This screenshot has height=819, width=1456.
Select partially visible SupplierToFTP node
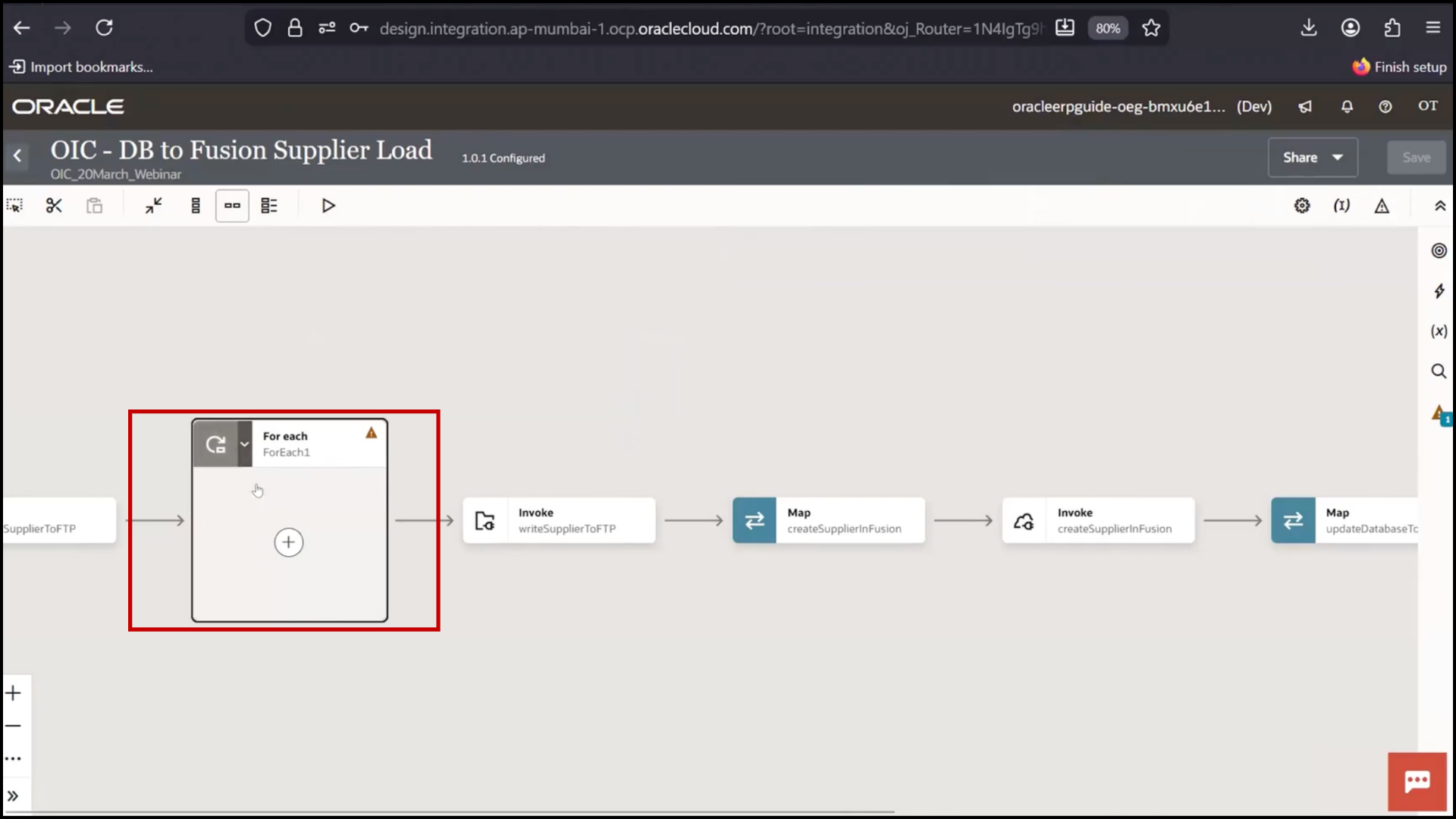pyautogui.click(x=59, y=520)
